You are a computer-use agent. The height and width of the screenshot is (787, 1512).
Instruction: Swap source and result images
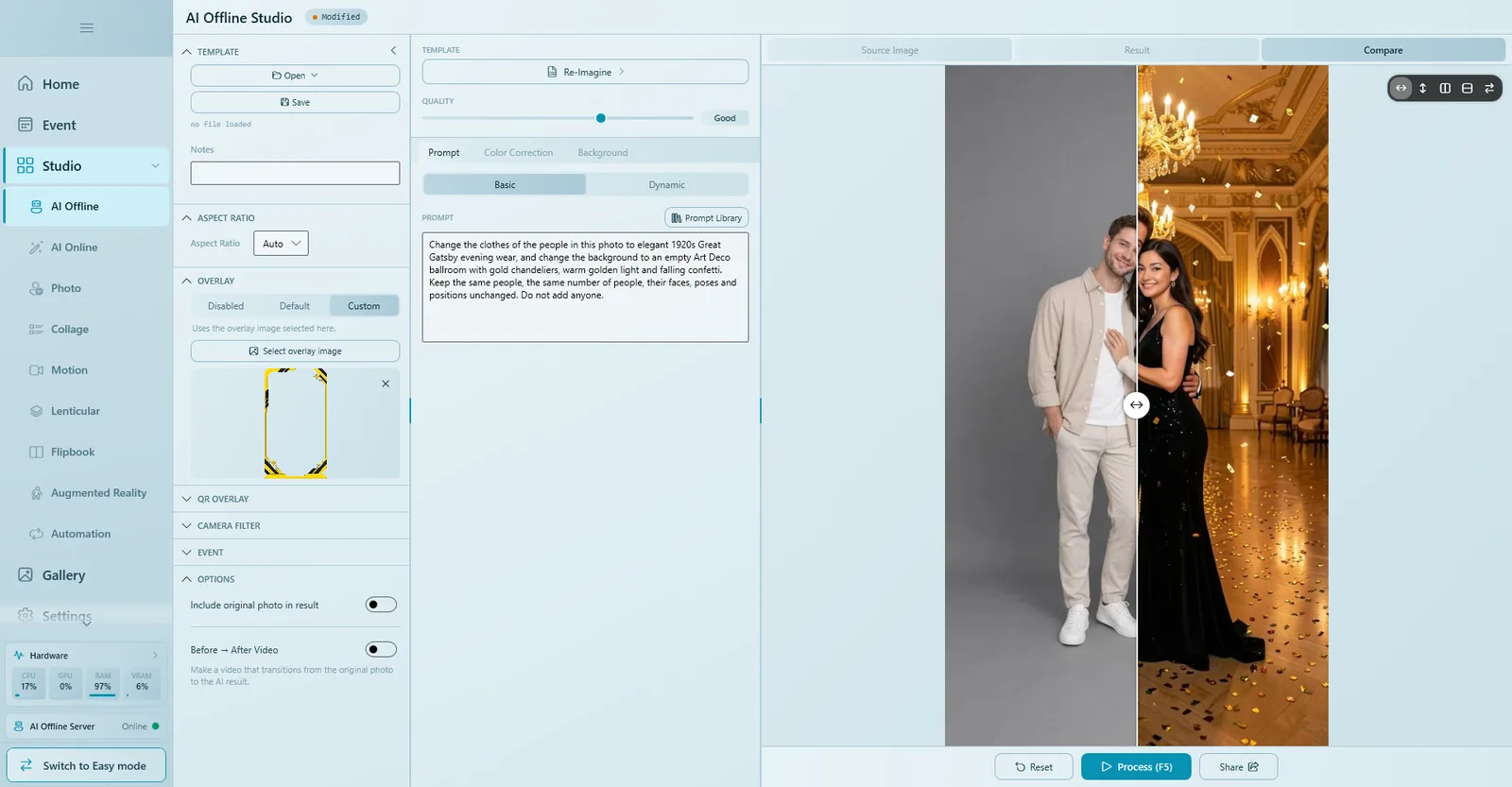(x=1489, y=88)
